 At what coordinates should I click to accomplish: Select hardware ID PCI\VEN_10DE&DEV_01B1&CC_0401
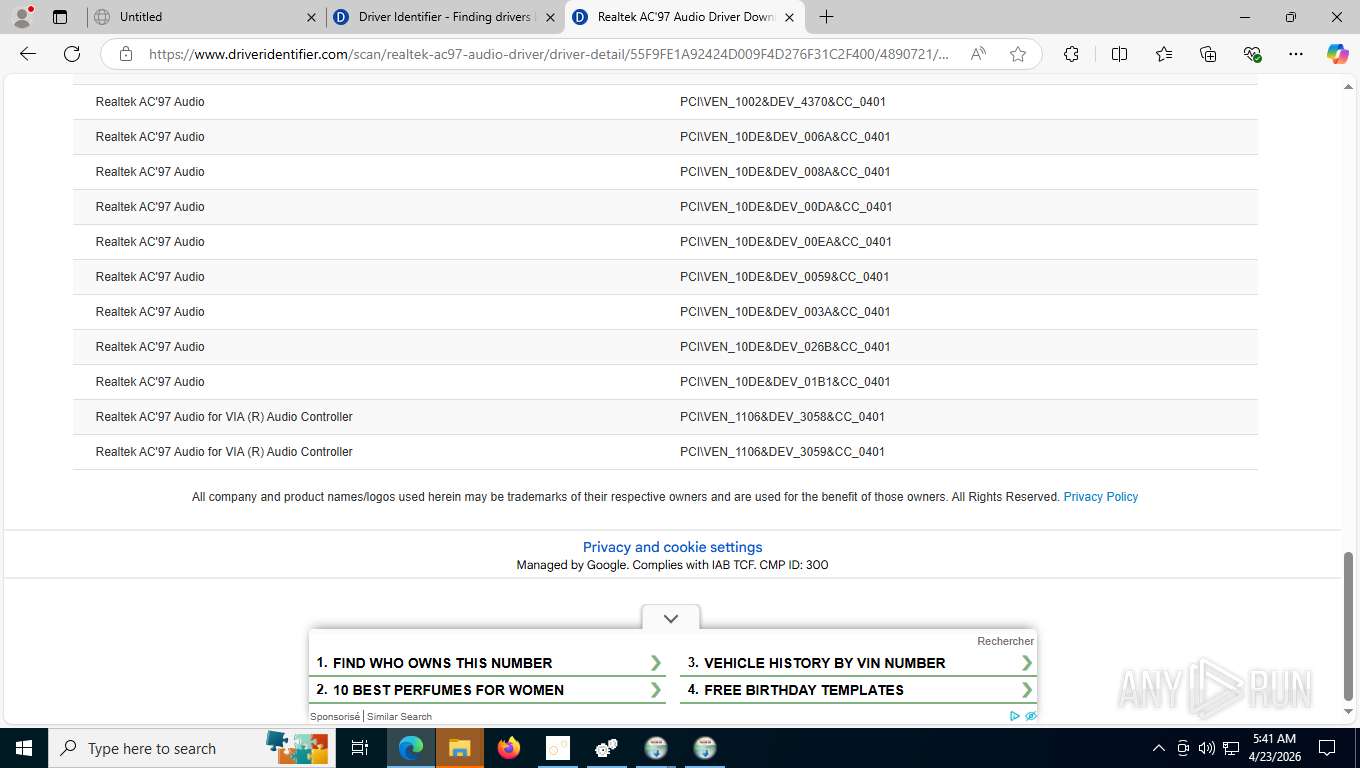[785, 382]
